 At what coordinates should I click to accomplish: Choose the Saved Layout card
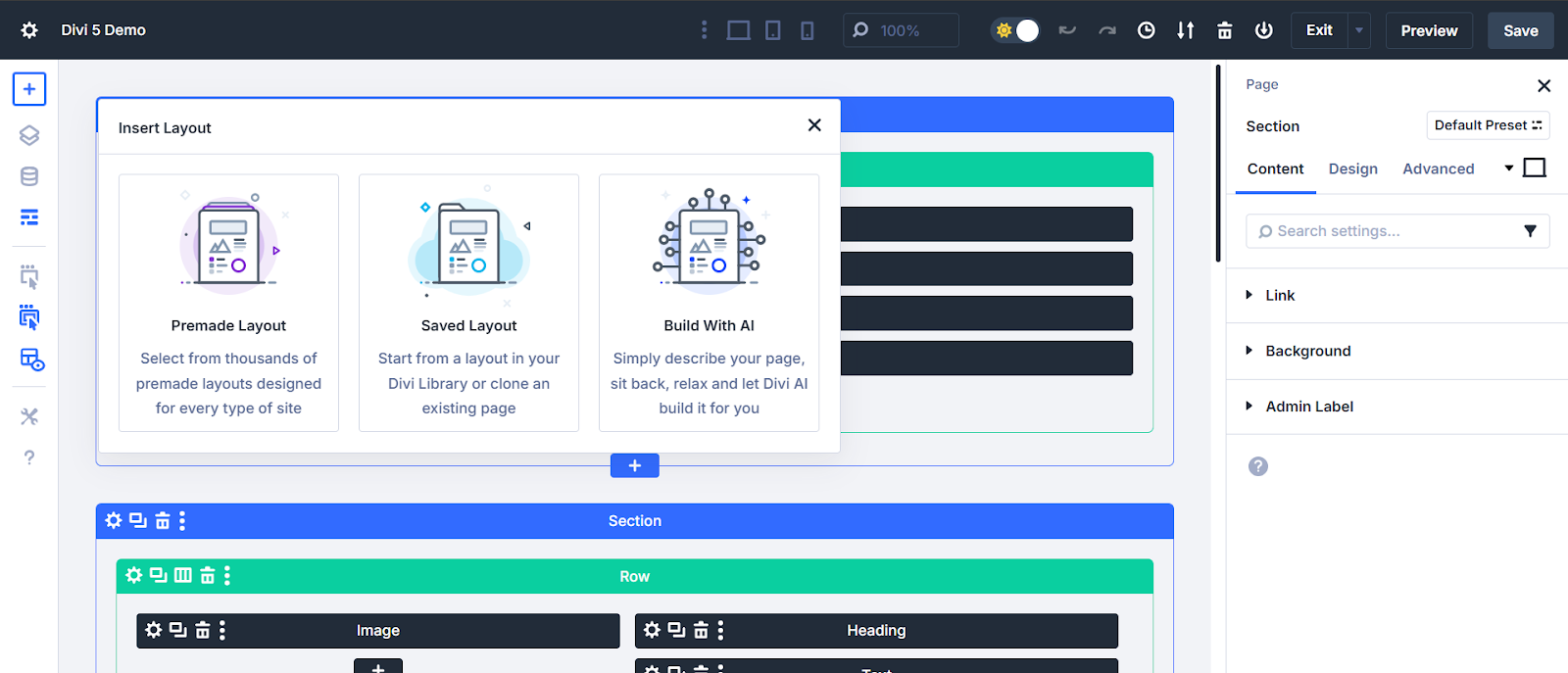(468, 303)
